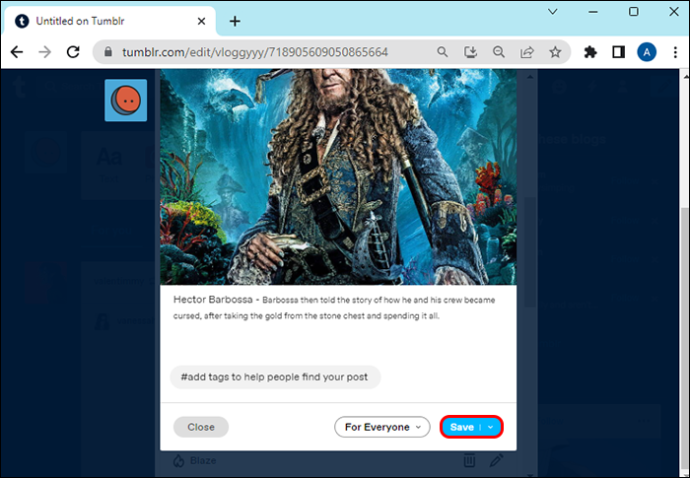Maximize the browser window
Image resolution: width=690 pixels, height=478 pixels.
(x=634, y=12)
